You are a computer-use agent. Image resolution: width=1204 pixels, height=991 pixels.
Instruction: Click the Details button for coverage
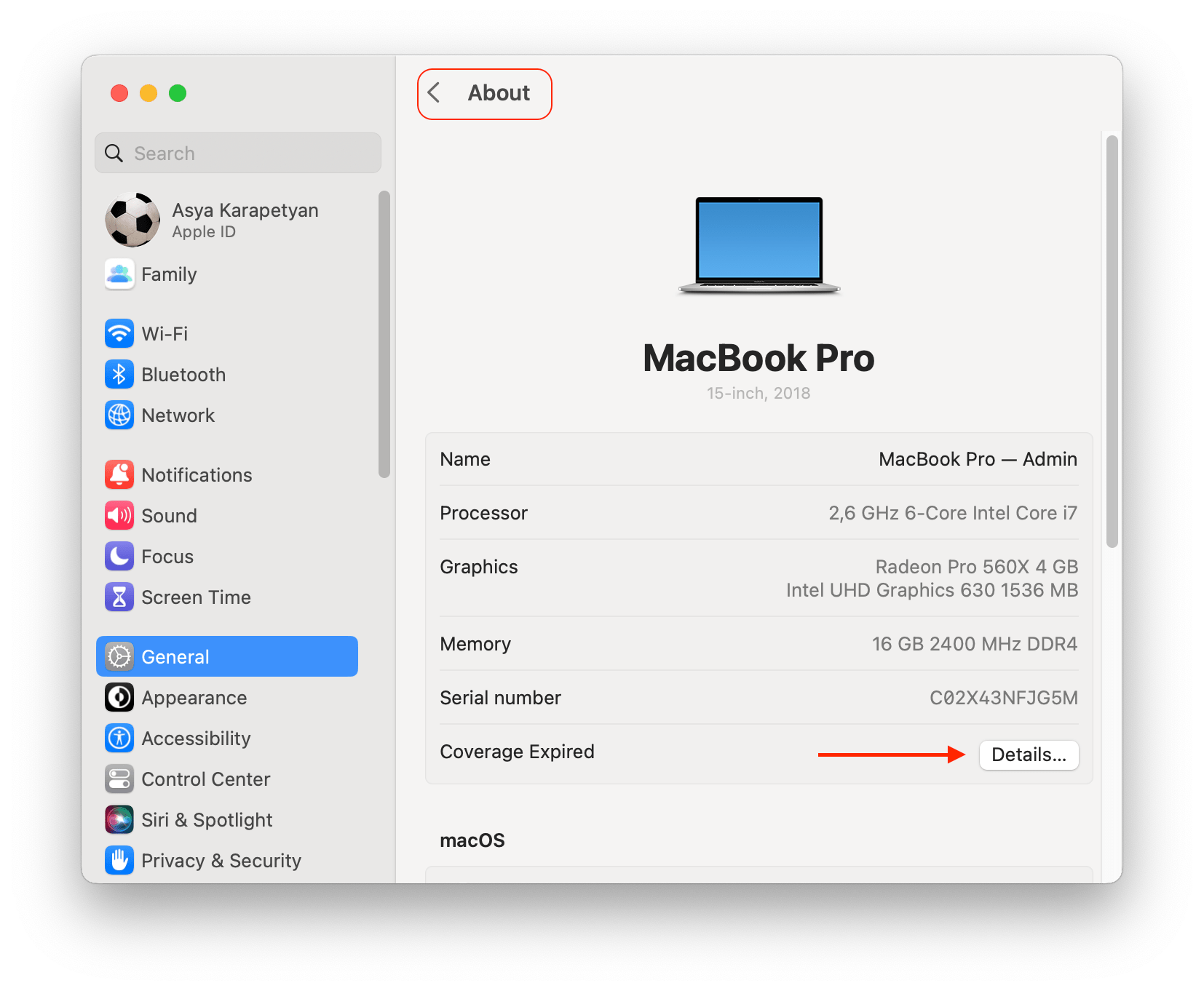(x=1029, y=755)
